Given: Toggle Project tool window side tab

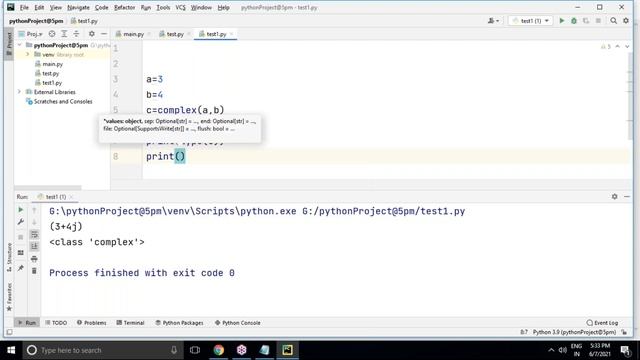Looking at the screenshot, I should 9,44.
